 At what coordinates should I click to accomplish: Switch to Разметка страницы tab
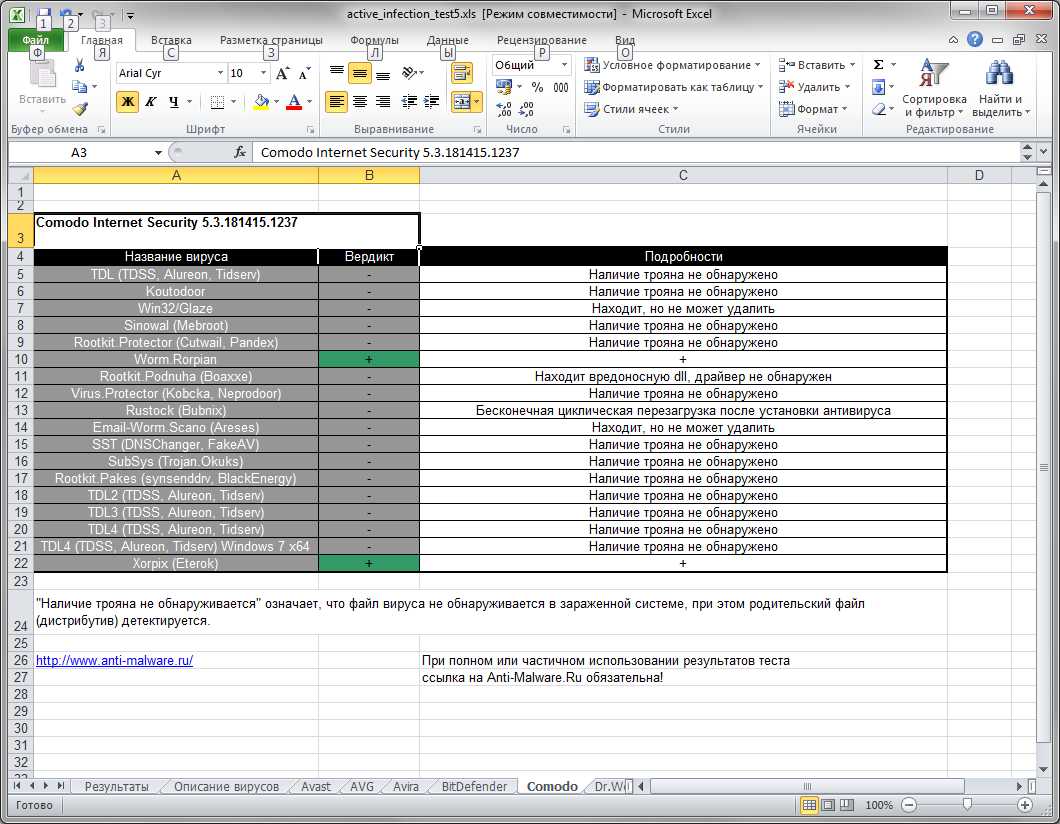[271, 40]
